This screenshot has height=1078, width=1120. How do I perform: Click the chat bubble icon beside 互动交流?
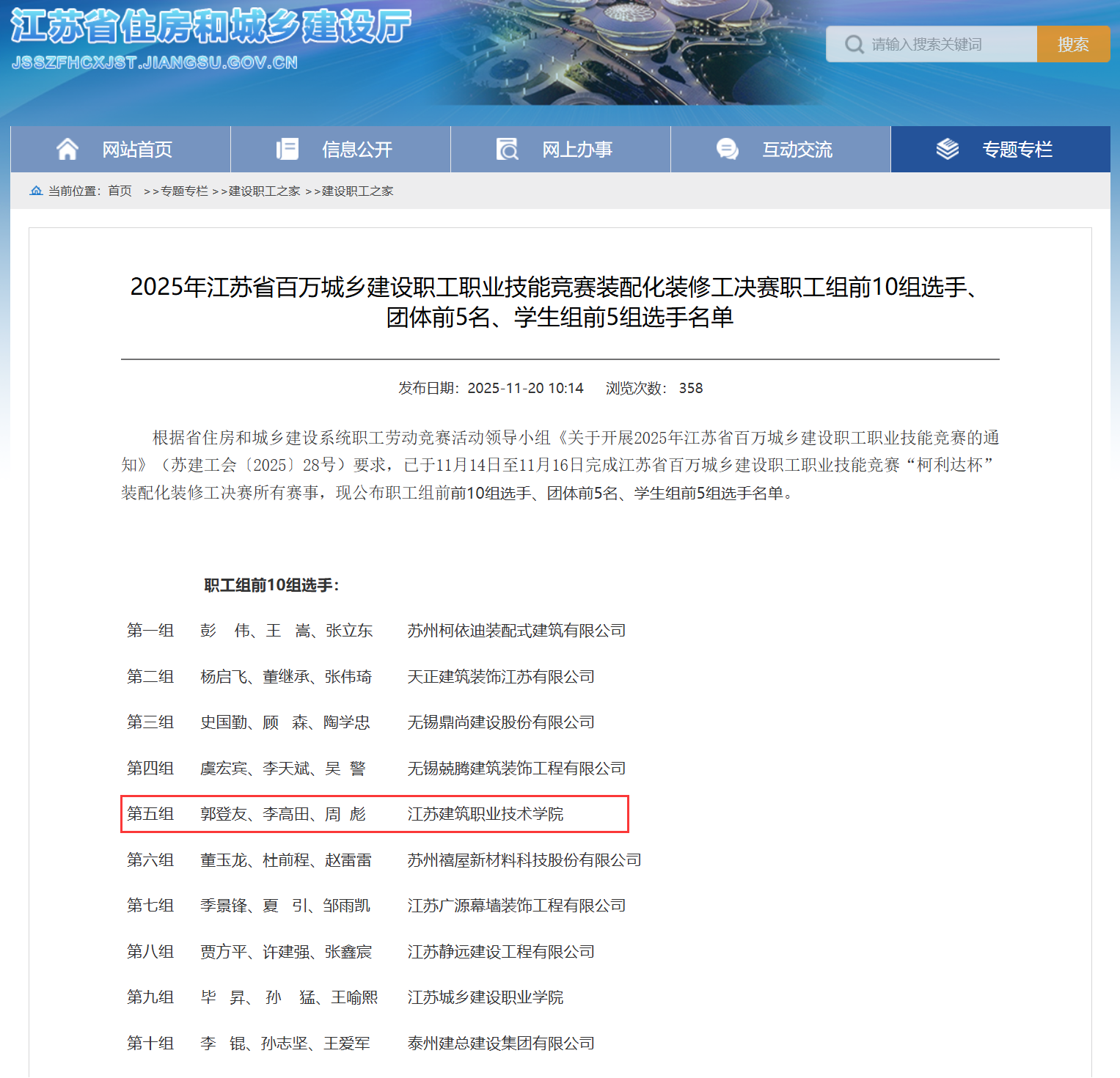[727, 149]
